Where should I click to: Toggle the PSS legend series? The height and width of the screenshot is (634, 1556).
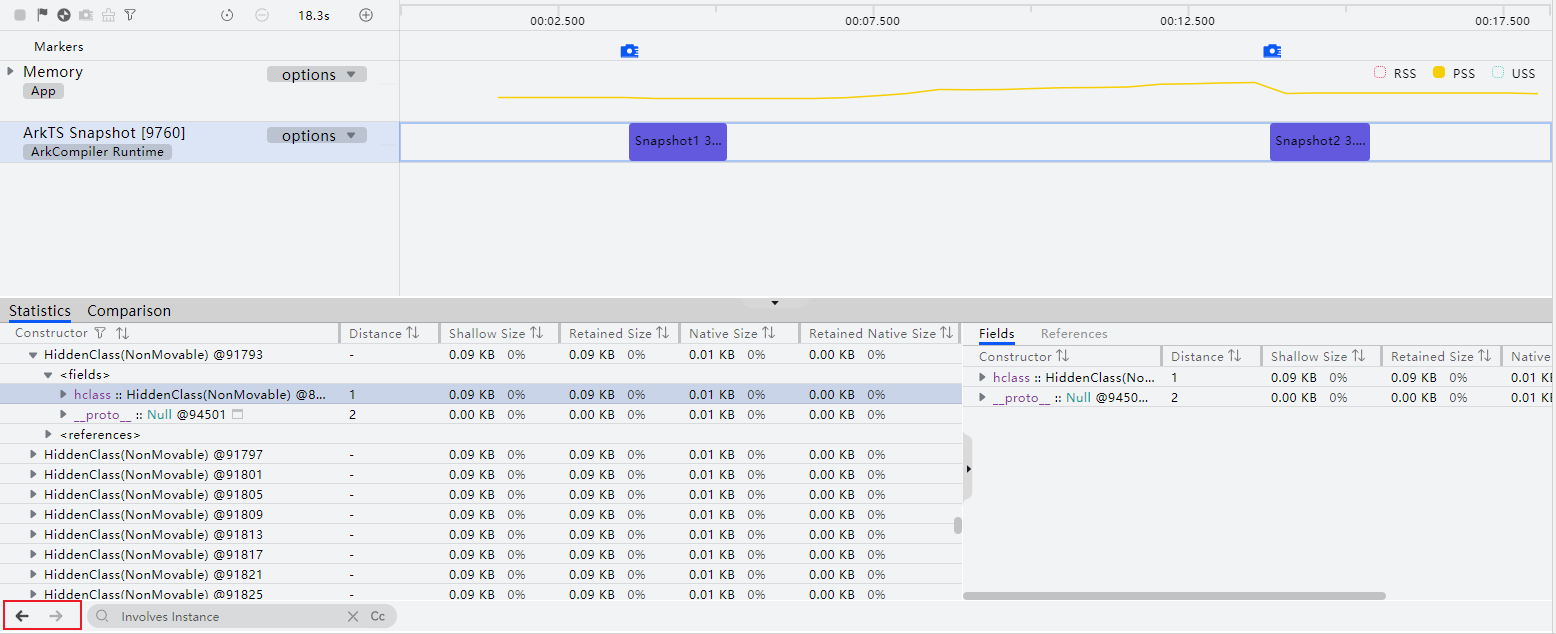click(1454, 73)
